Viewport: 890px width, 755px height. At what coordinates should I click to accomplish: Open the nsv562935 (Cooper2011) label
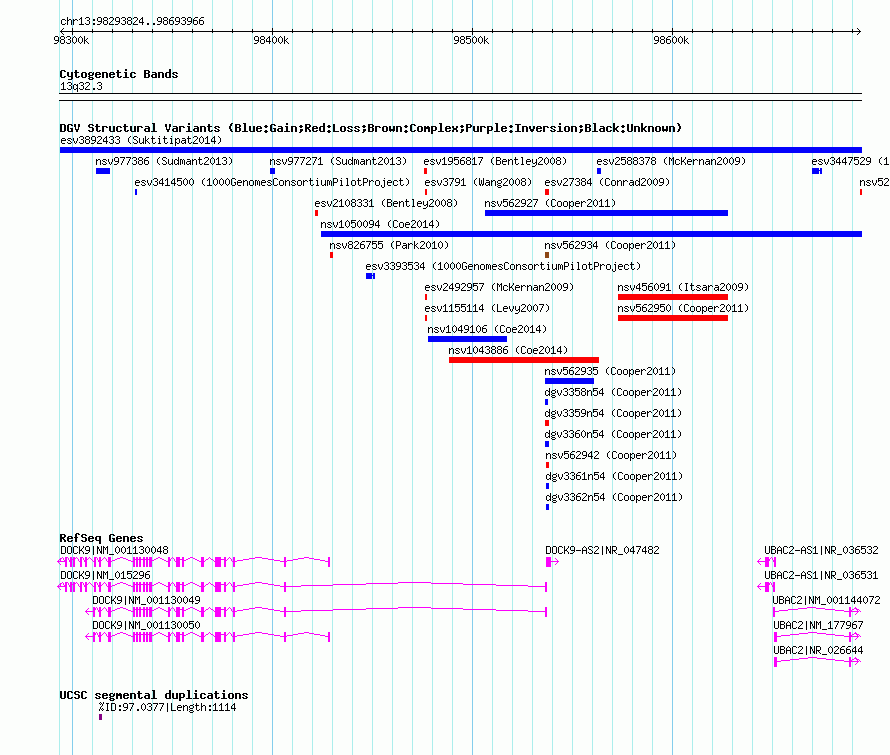pyautogui.click(x=610, y=371)
